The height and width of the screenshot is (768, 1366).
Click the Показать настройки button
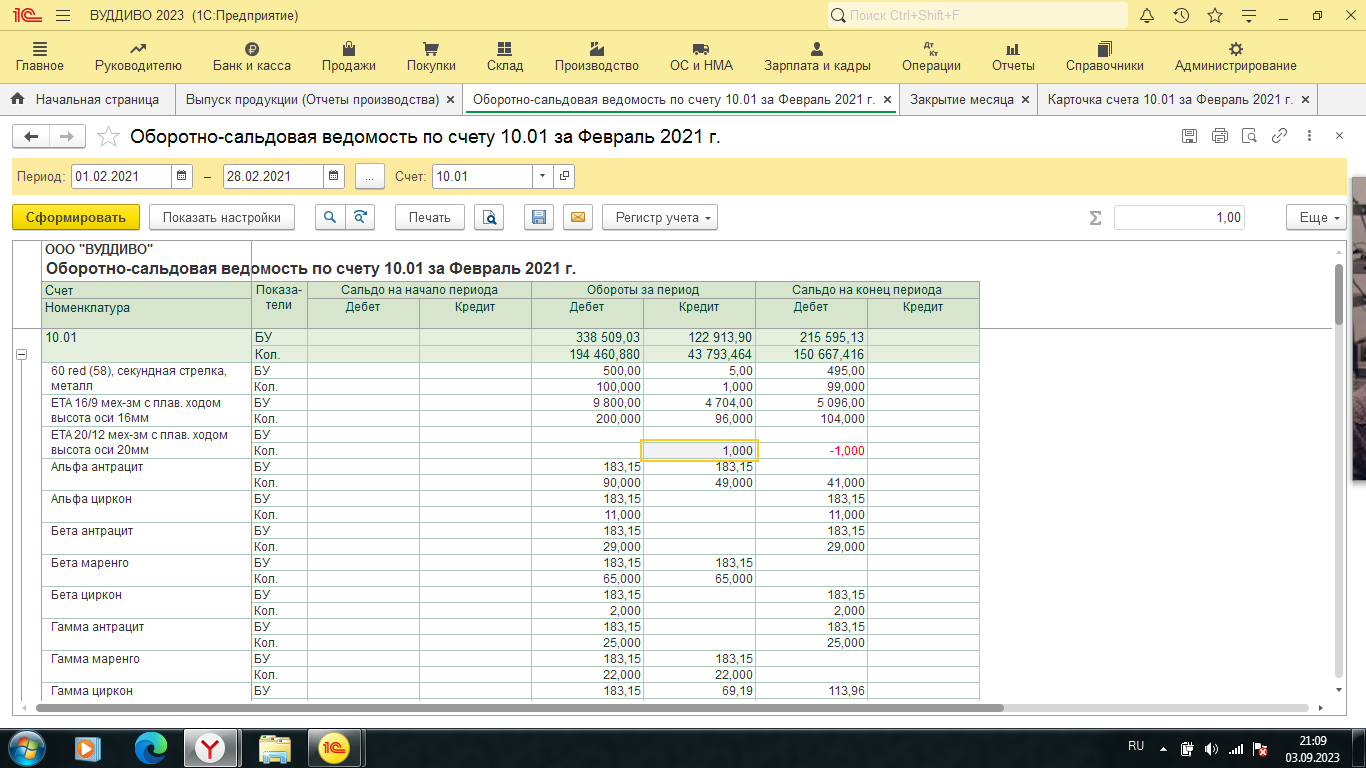click(x=222, y=218)
